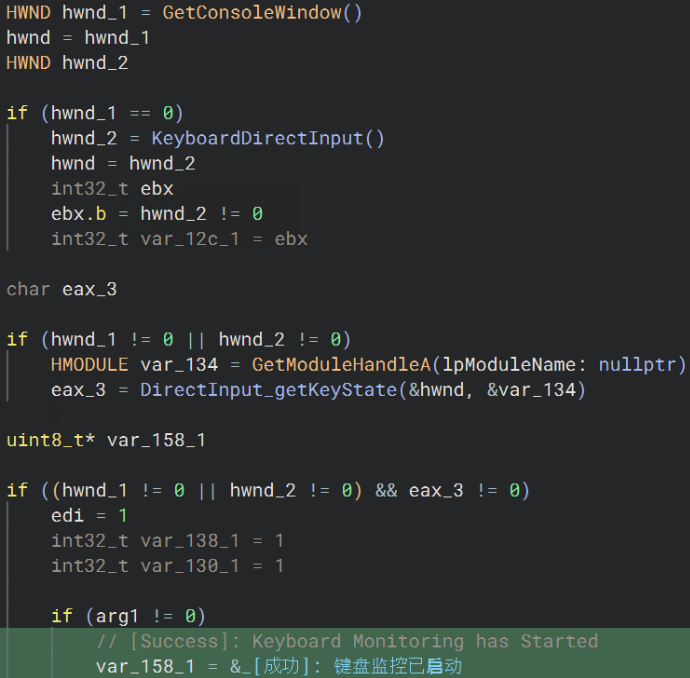Click the nullptr argument value
690x678 pixels.
(x=637, y=364)
